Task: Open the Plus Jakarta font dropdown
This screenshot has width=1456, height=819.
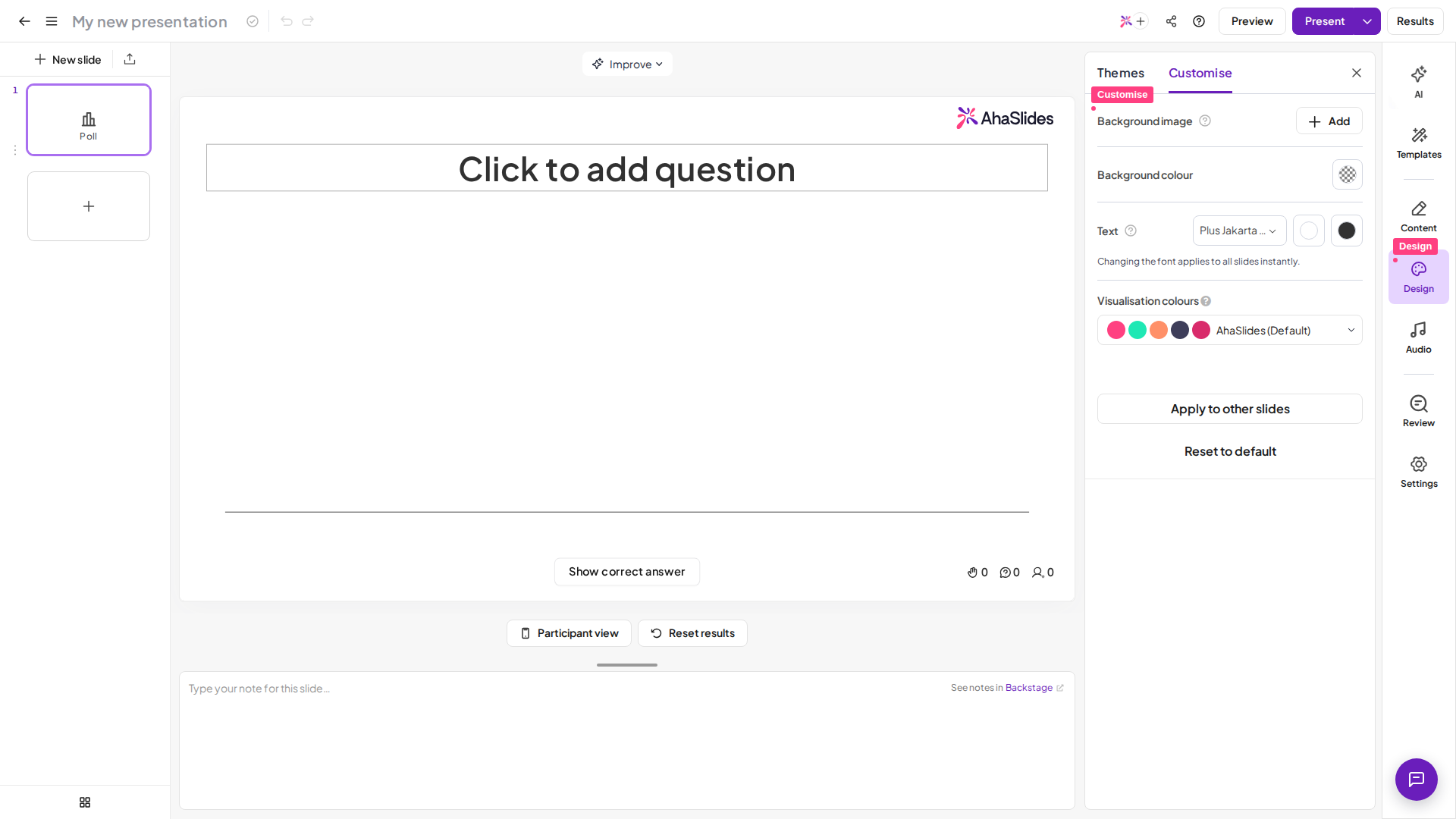Action: 1239,231
